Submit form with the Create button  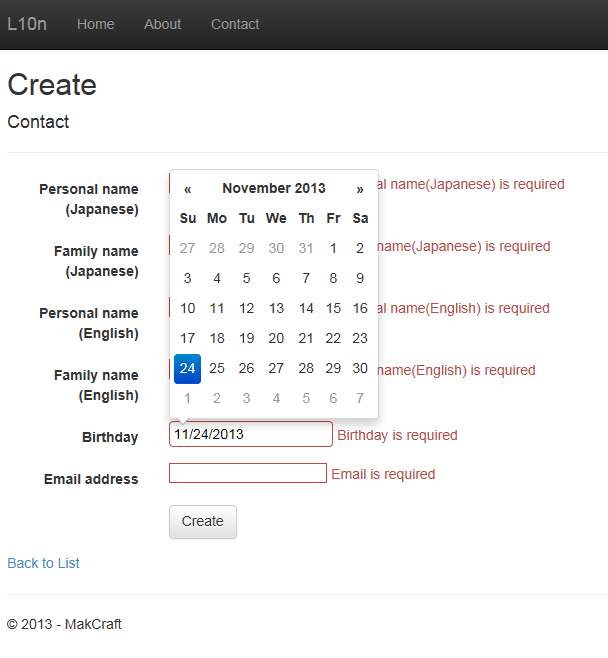coord(203,522)
